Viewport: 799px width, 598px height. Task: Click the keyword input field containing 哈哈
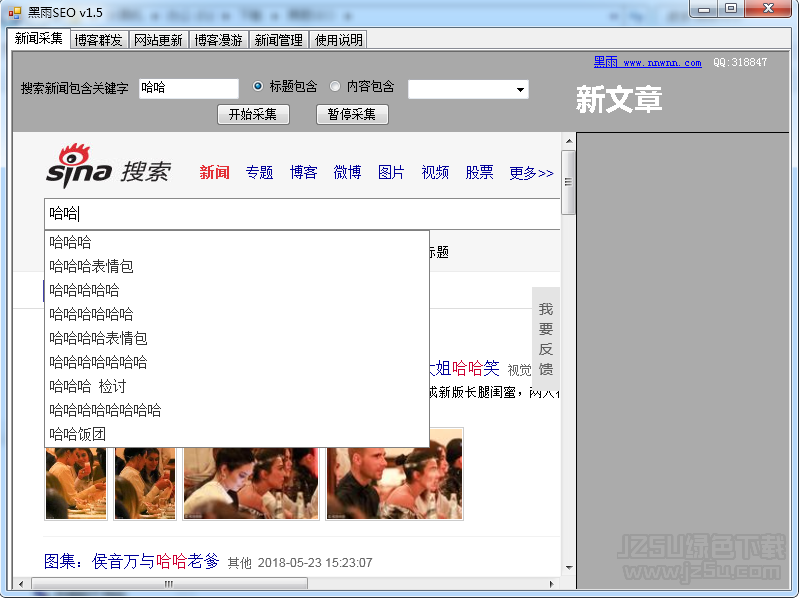coord(189,88)
